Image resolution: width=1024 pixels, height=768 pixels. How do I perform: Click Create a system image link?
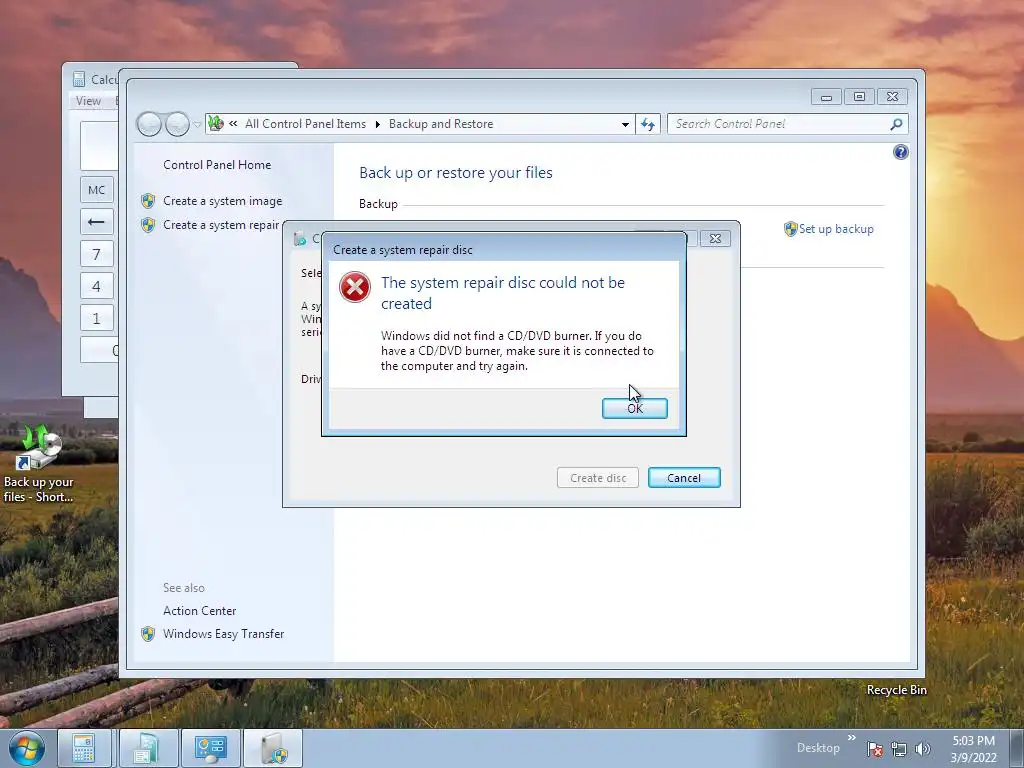point(222,200)
